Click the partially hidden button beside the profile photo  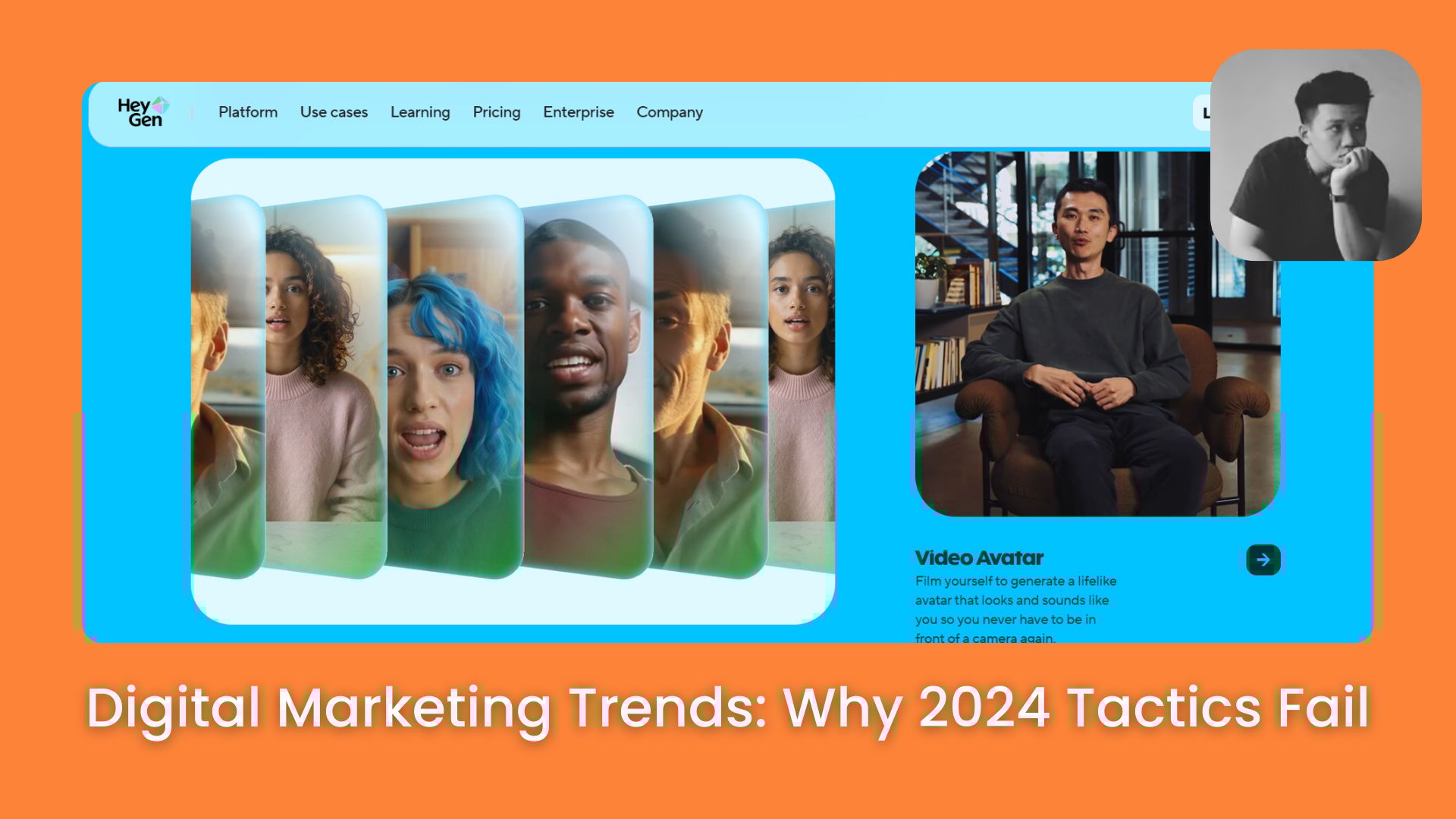coord(1202,113)
